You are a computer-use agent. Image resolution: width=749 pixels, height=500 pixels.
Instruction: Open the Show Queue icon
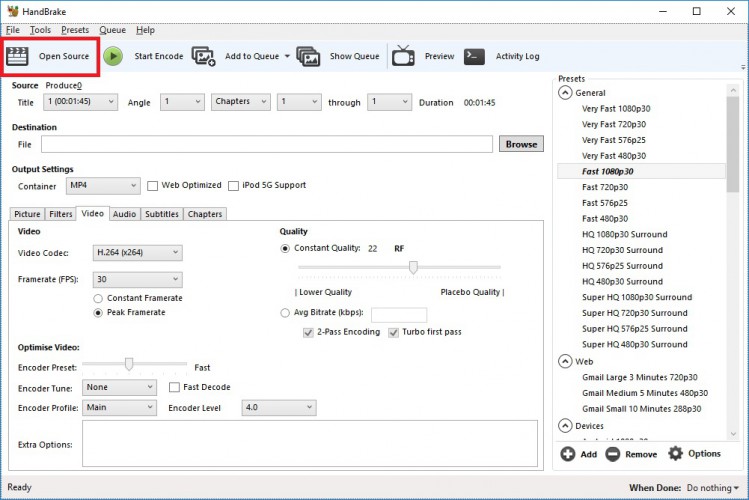[x=308, y=56]
